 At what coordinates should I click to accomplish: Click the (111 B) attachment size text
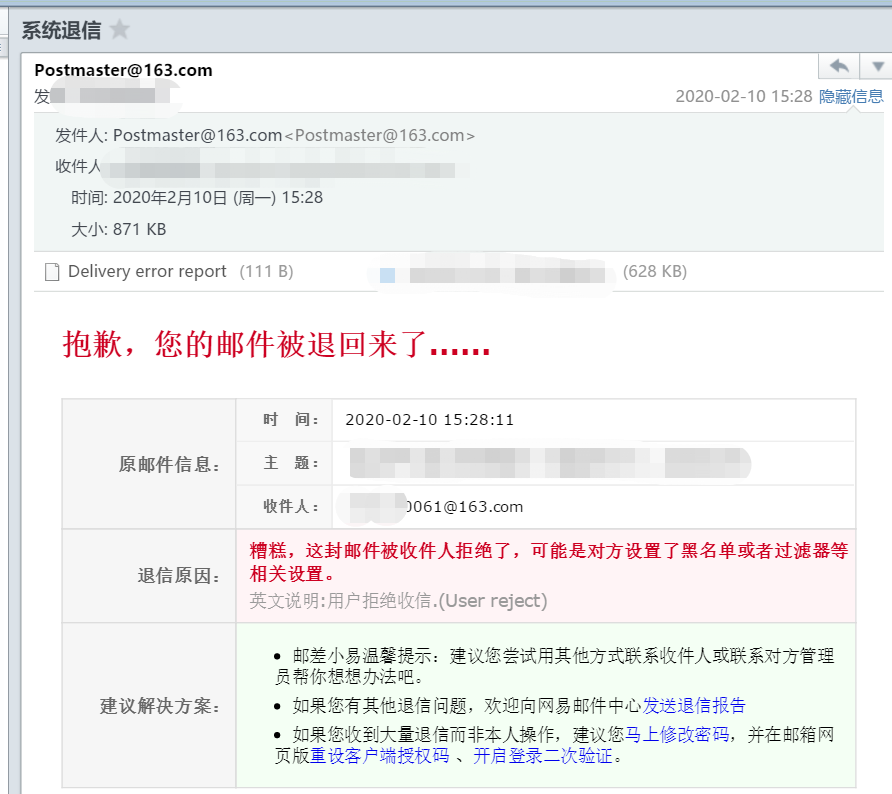click(266, 271)
